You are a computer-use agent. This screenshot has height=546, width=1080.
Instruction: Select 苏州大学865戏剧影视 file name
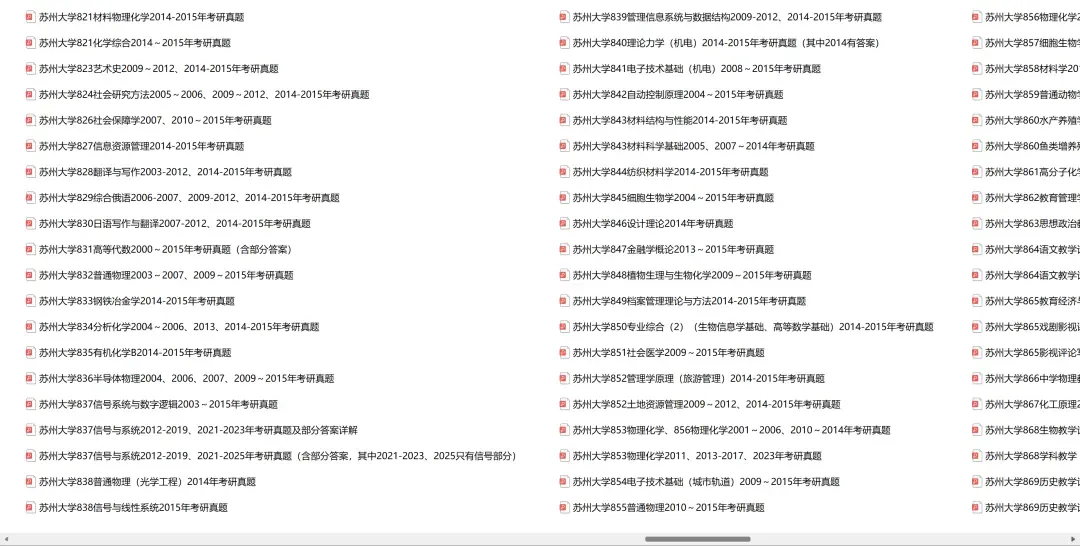(1032, 326)
